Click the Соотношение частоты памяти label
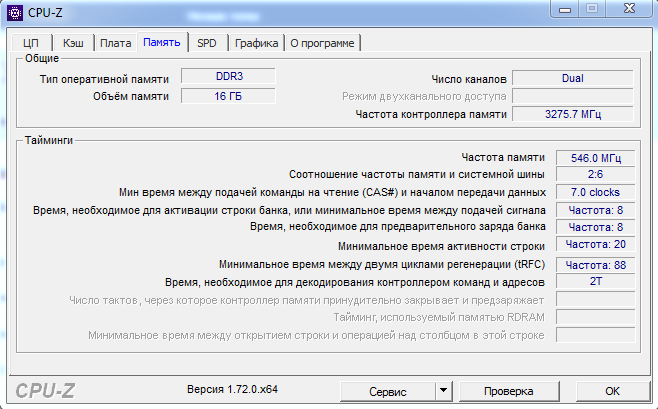The image size is (658, 409). click(417, 174)
